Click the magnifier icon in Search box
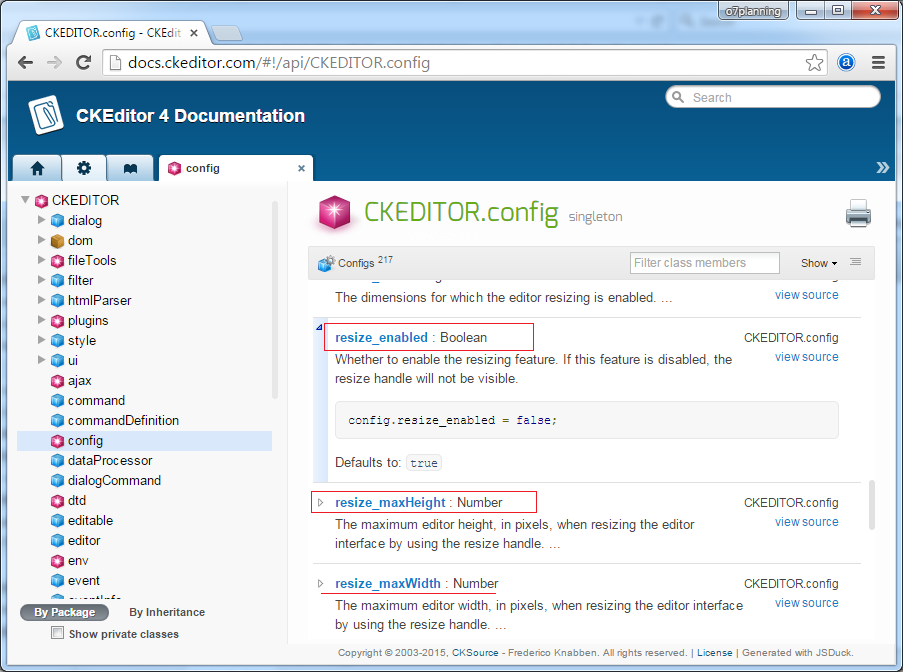This screenshot has height=672, width=903. [x=678, y=97]
